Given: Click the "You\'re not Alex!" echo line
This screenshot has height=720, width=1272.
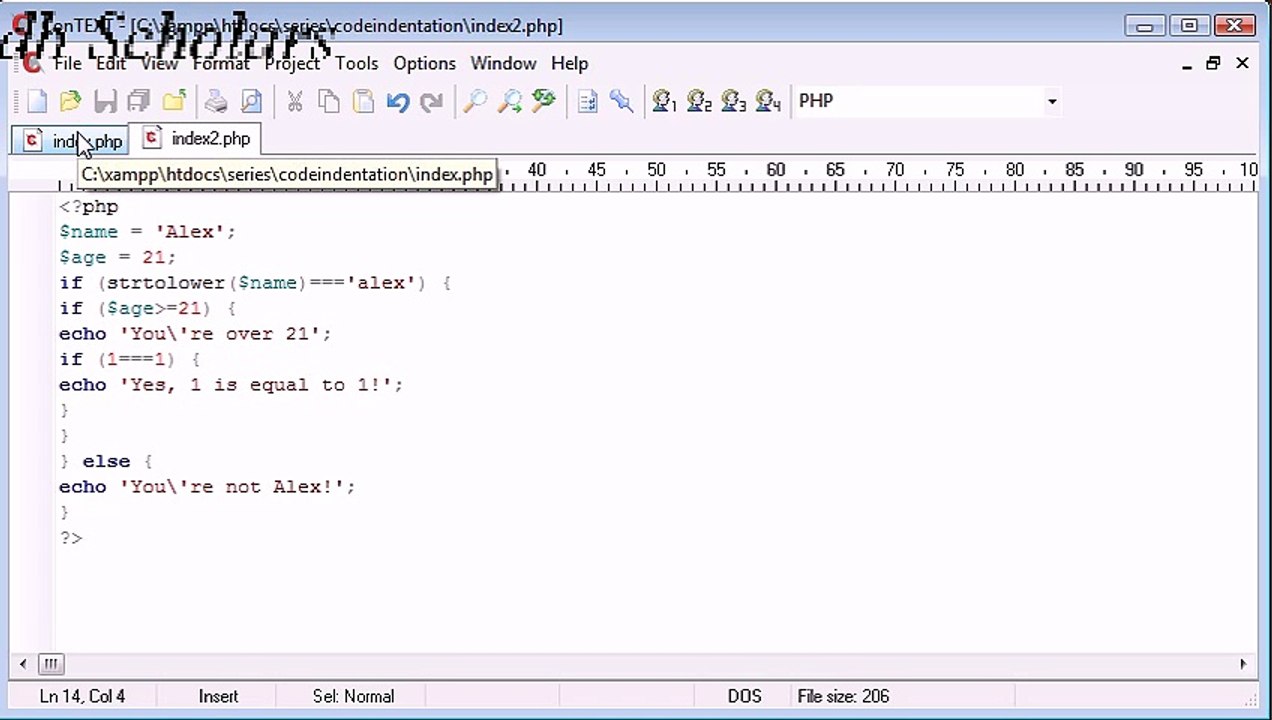Looking at the screenshot, I should point(207,487).
